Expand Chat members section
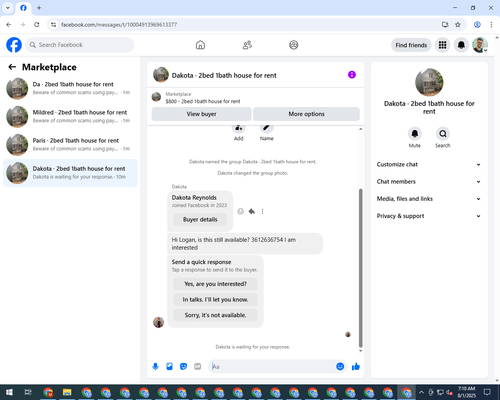 429,182
